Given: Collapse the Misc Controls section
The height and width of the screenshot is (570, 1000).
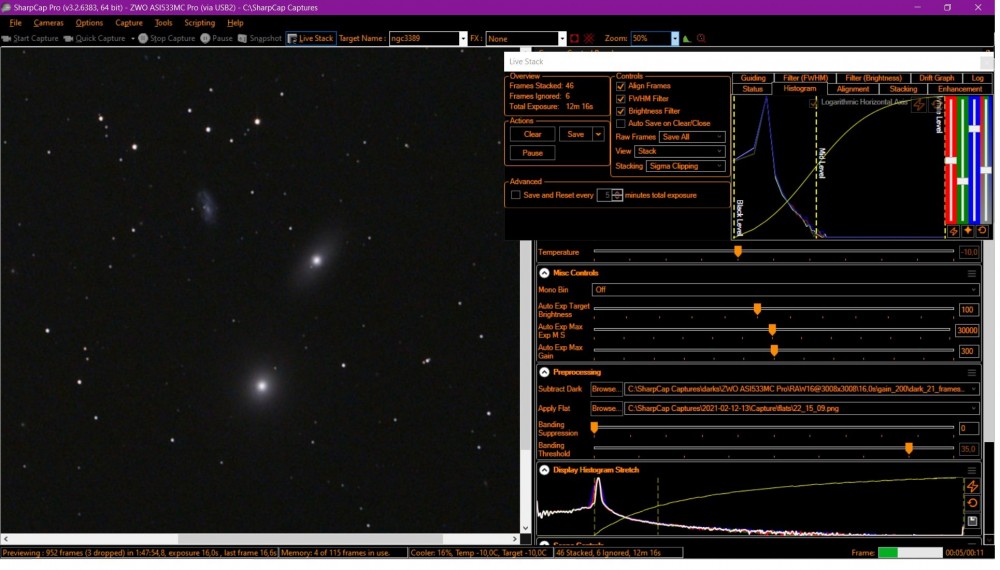Looking at the screenshot, I should click(x=544, y=274).
